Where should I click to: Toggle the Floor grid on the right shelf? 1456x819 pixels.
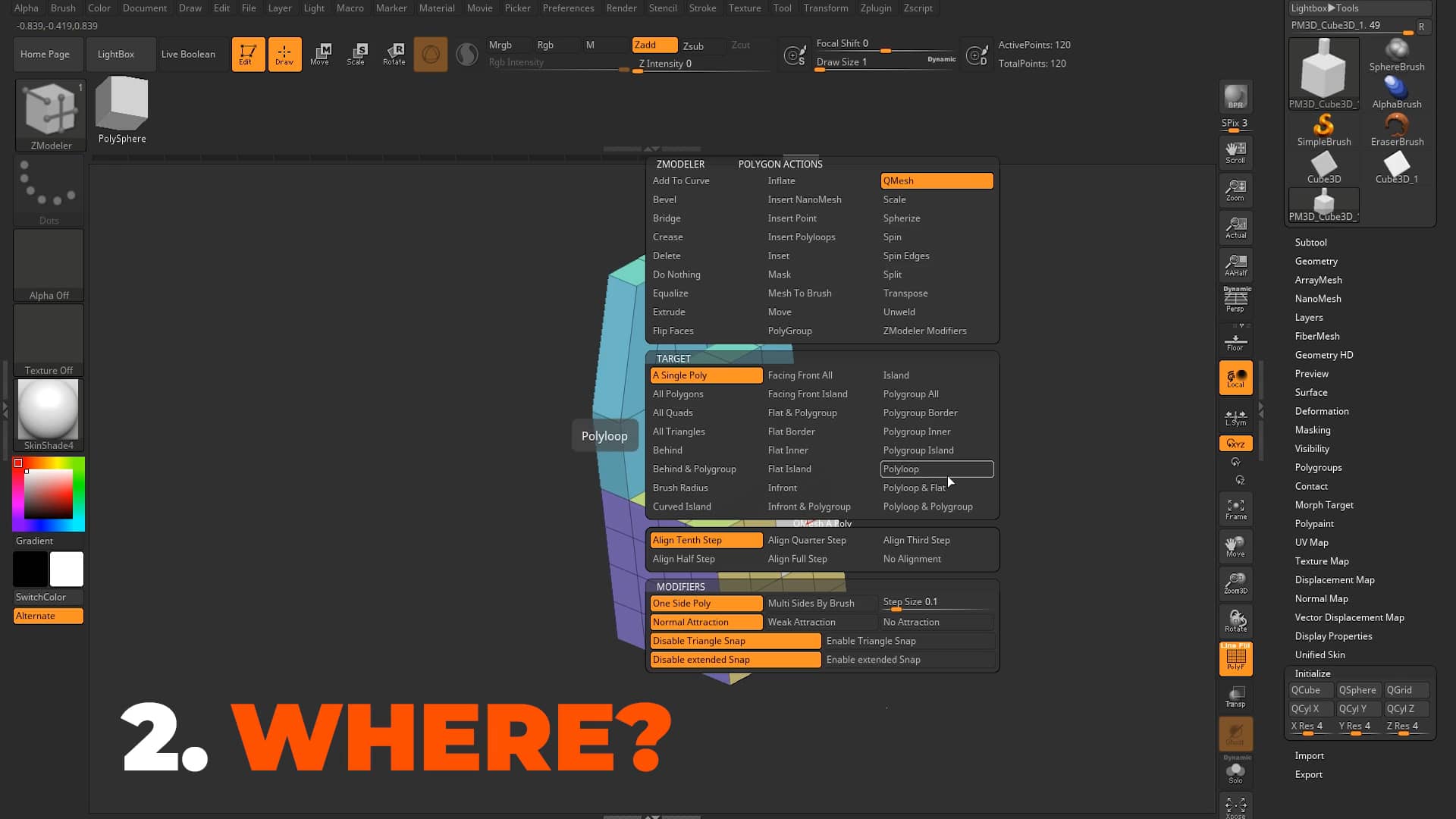(1235, 339)
